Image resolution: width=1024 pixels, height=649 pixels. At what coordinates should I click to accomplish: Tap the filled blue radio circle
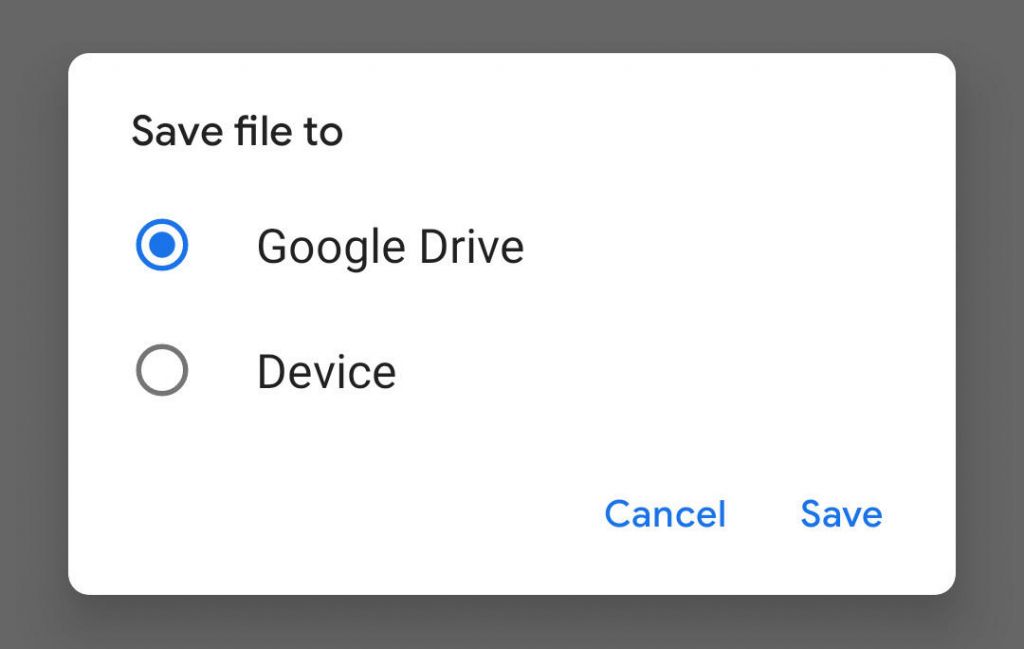pyautogui.click(x=162, y=246)
